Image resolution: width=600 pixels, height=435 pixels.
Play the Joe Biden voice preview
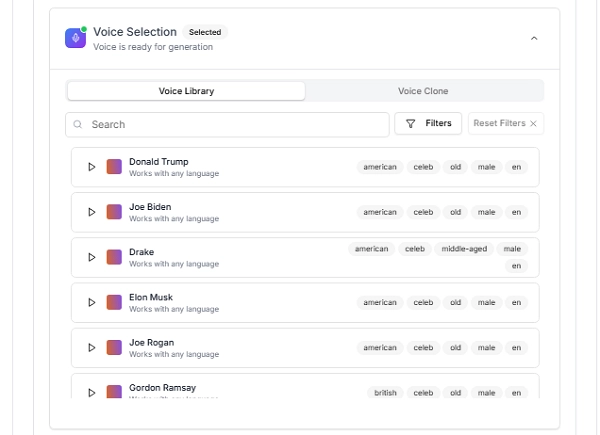(x=91, y=212)
